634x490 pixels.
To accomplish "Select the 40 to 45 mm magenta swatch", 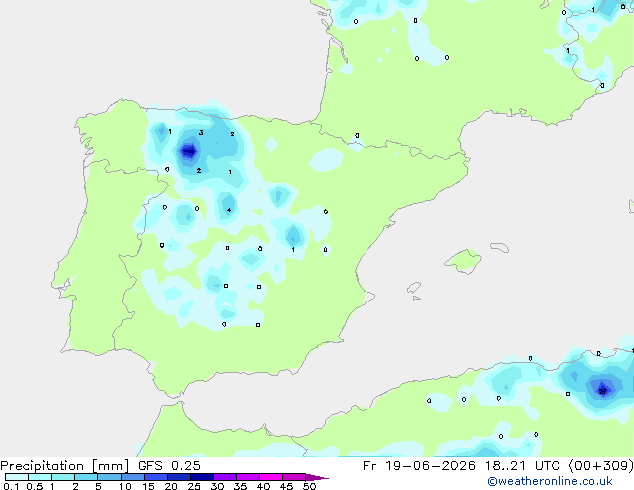I will click(x=271, y=477).
